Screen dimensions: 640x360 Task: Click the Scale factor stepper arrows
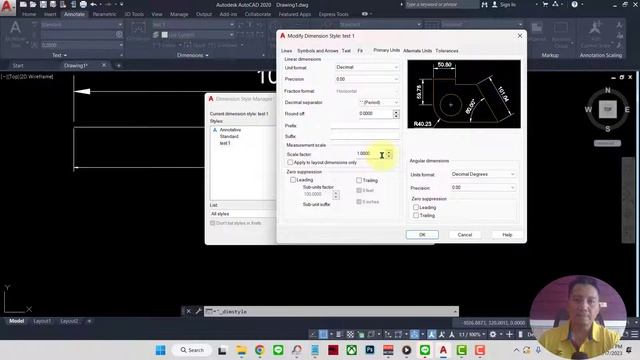[389, 154]
